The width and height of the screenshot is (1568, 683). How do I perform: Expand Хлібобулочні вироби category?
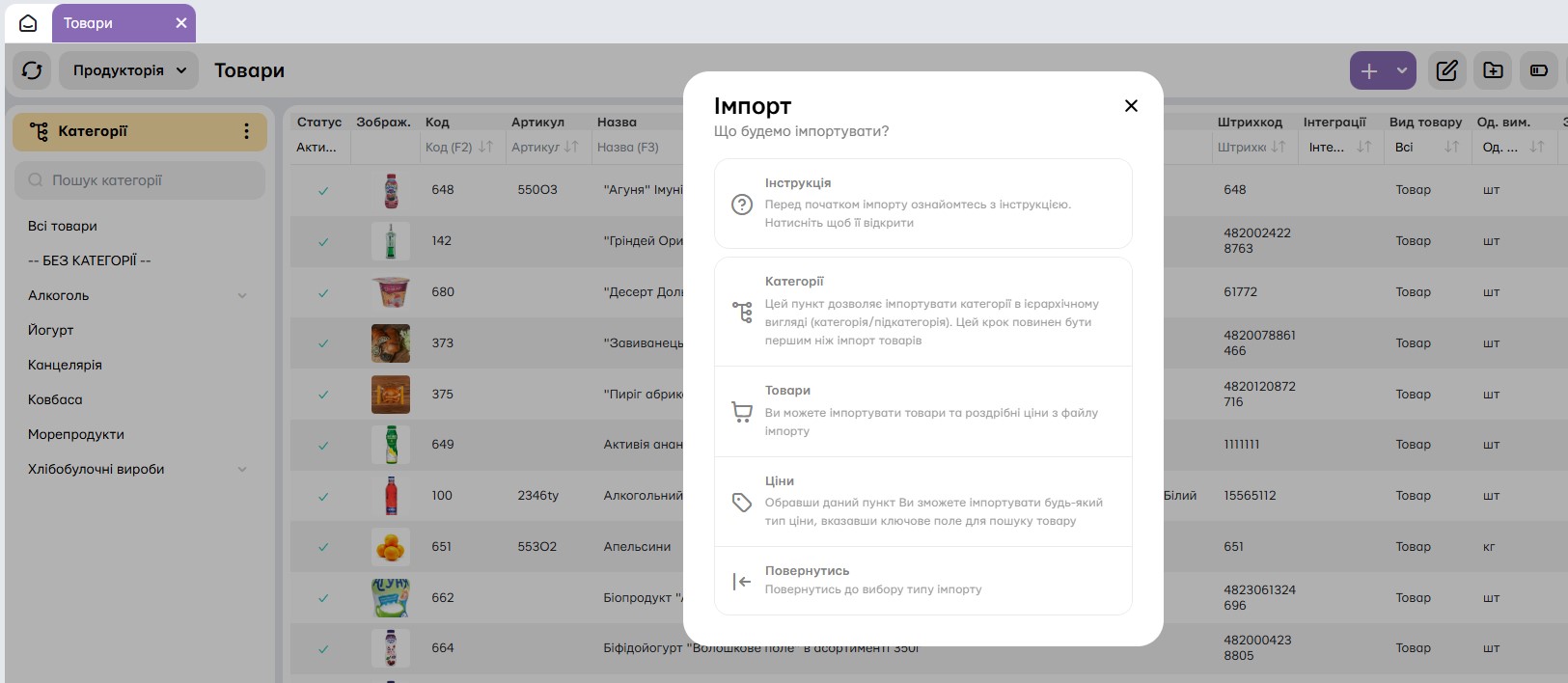coord(242,470)
